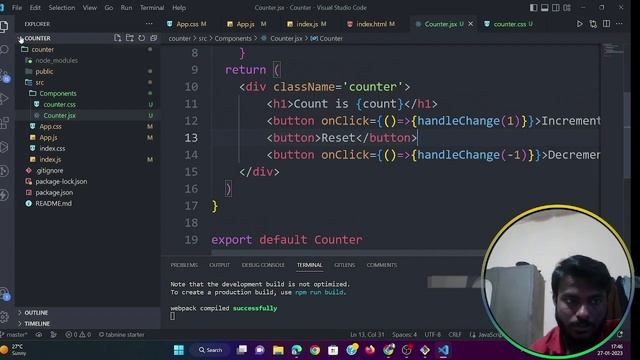Click the editor minimap
Viewport: 640px width, 360px height.
613,50
